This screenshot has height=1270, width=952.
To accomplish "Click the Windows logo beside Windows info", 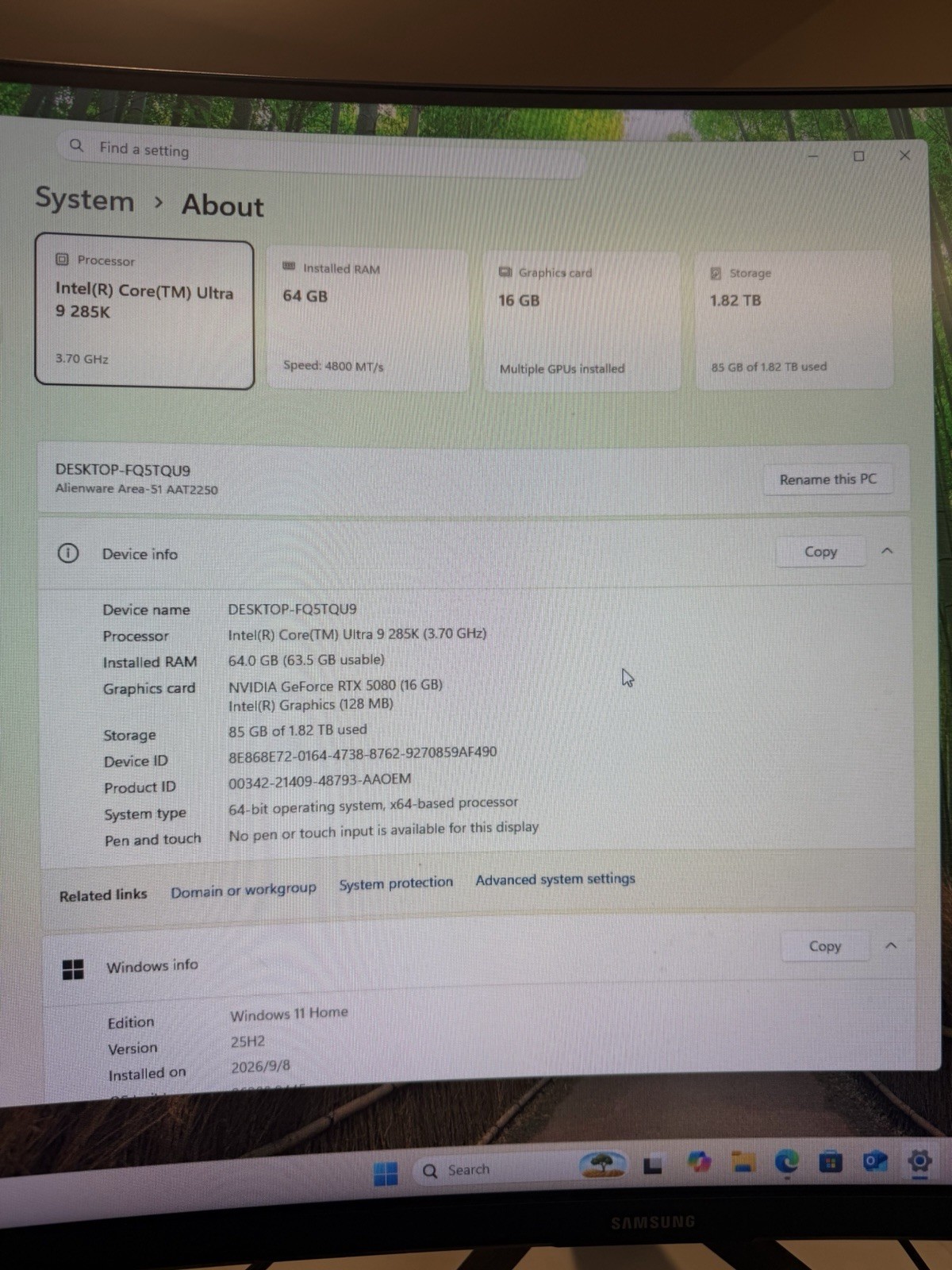I will [x=73, y=969].
